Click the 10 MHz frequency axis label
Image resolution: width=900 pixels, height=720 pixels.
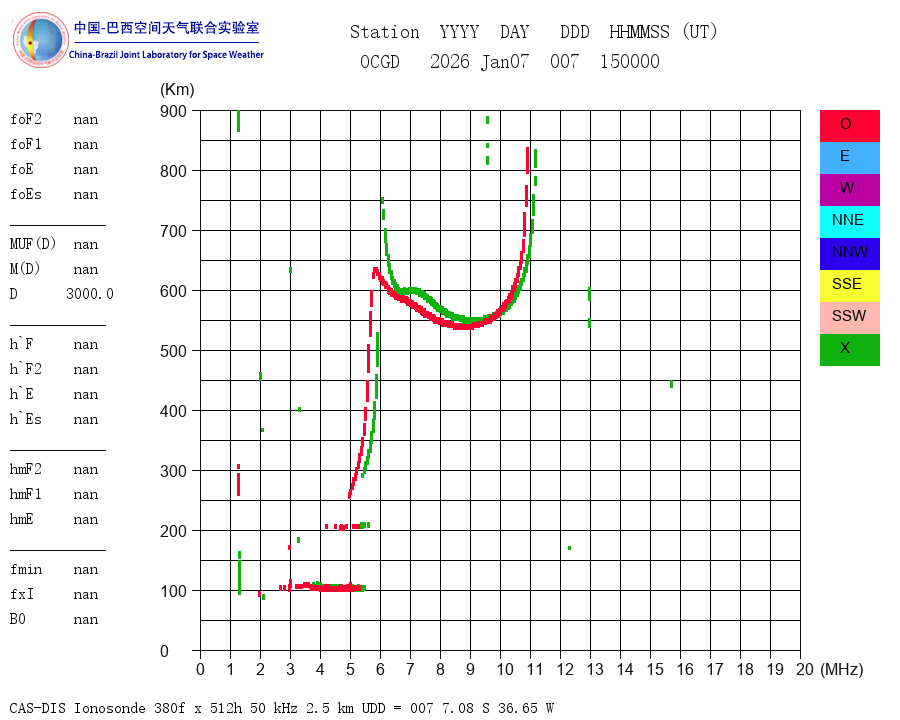click(505, 669)
